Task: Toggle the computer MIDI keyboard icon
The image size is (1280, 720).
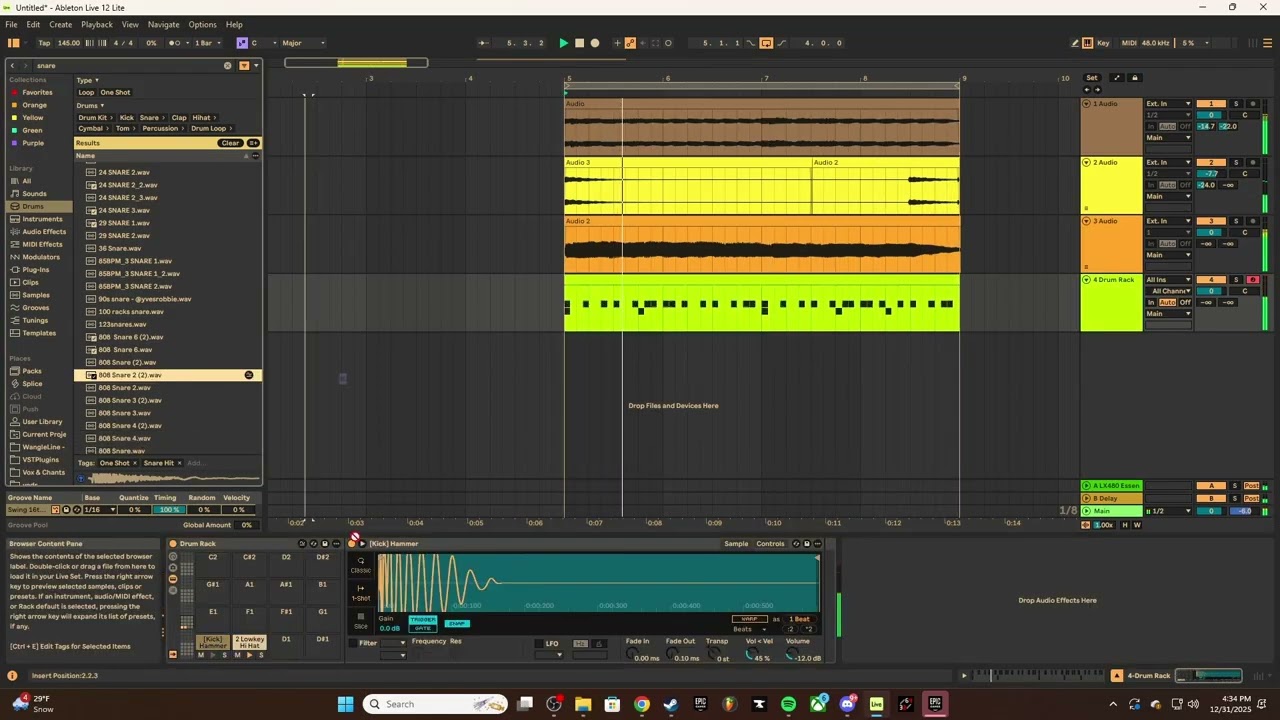Action: tap(1088, 43)
